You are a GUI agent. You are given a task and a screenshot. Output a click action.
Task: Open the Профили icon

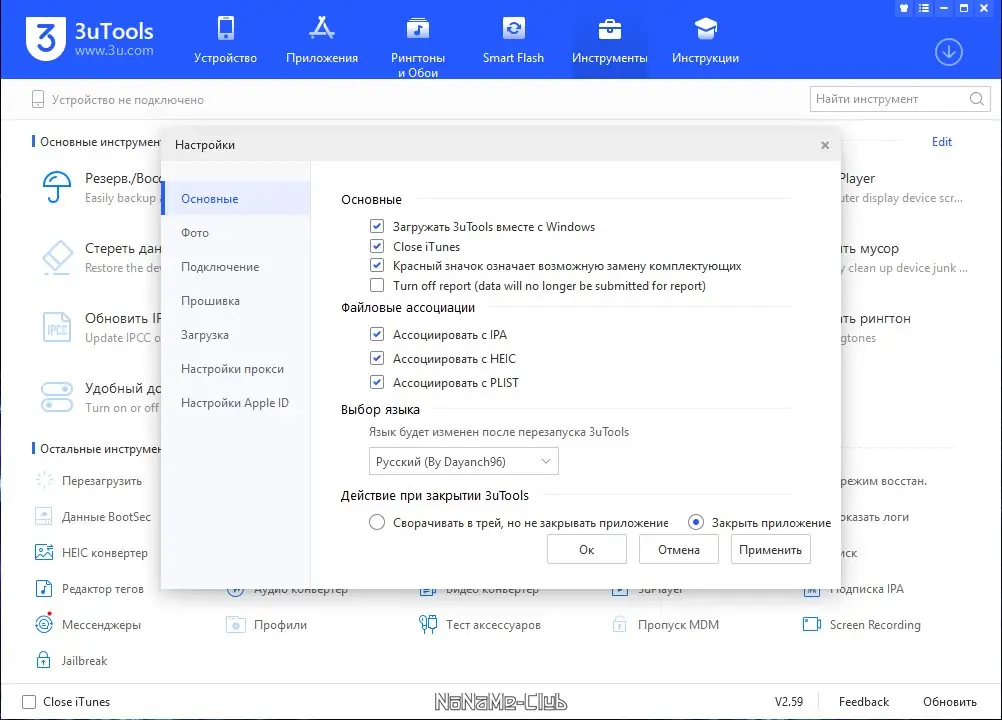[236, 624]
